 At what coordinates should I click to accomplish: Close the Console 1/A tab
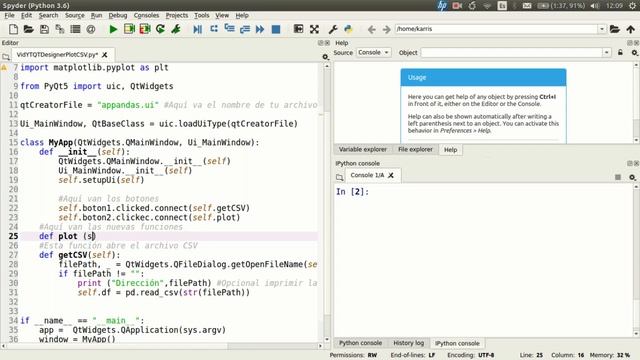pos(391,175)
